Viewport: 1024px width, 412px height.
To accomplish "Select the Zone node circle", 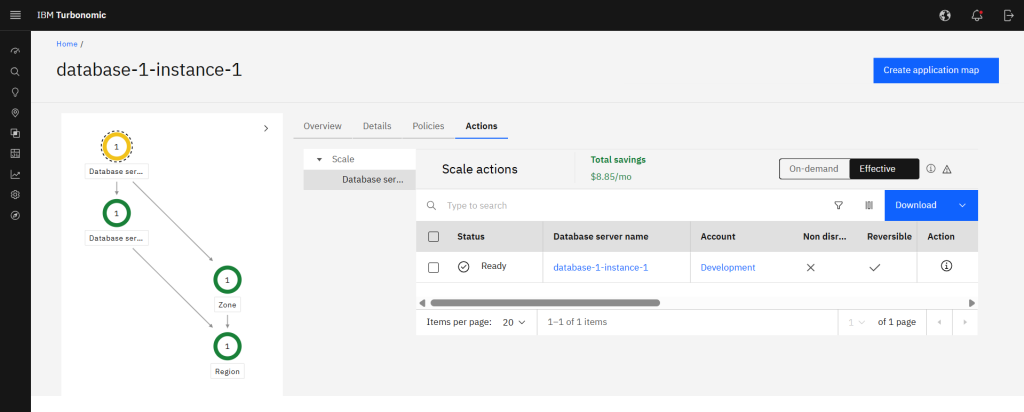I will click(x=227, y=280).
